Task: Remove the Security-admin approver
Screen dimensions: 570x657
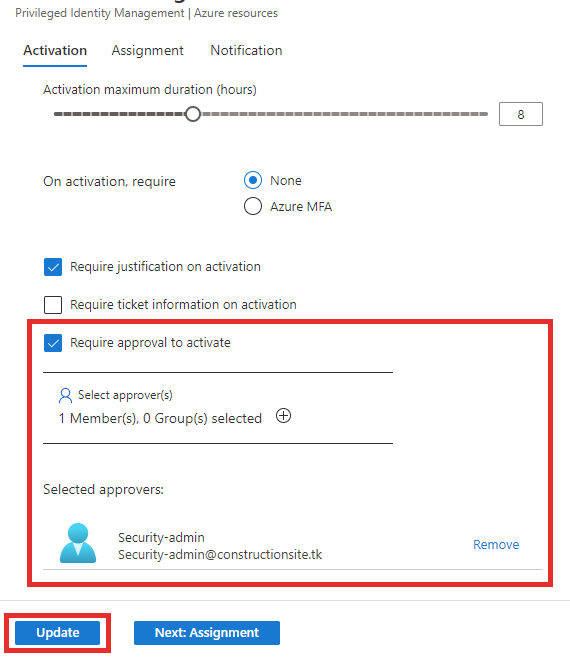Action: pos(496,544)
